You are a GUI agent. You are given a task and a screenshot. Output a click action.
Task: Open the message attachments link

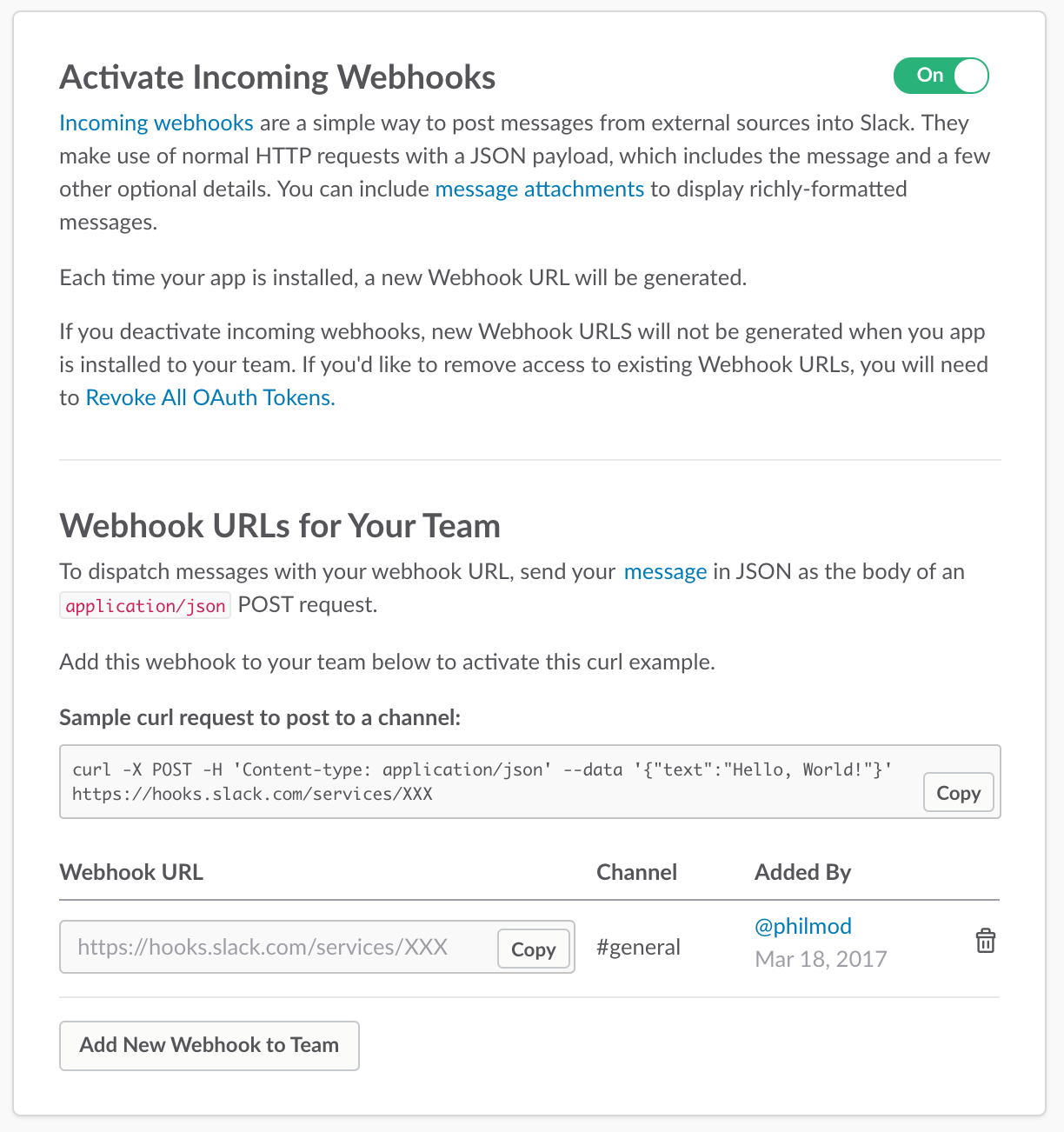(x=540, y=189)
